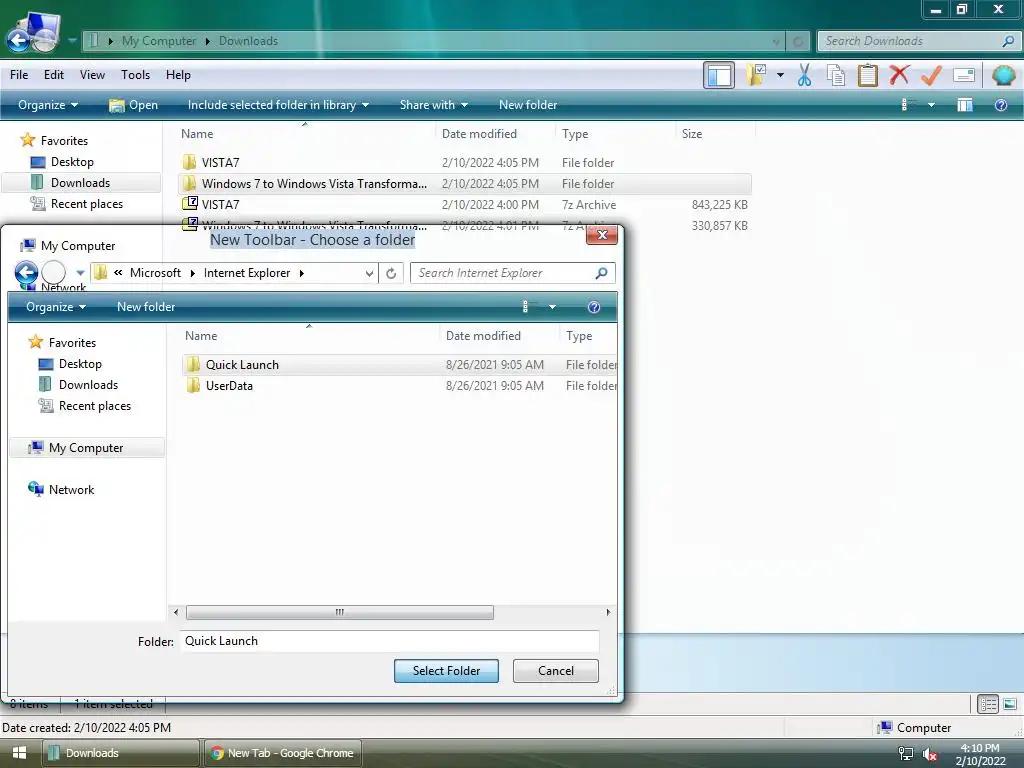Click the Search Internet Explorer field

click(513, 273)
